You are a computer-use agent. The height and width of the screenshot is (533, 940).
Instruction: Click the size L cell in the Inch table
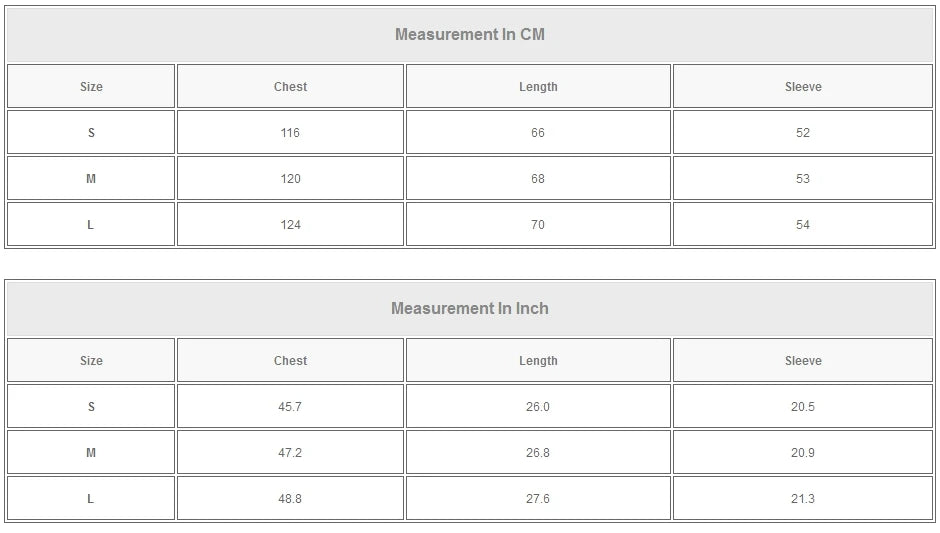91,499
